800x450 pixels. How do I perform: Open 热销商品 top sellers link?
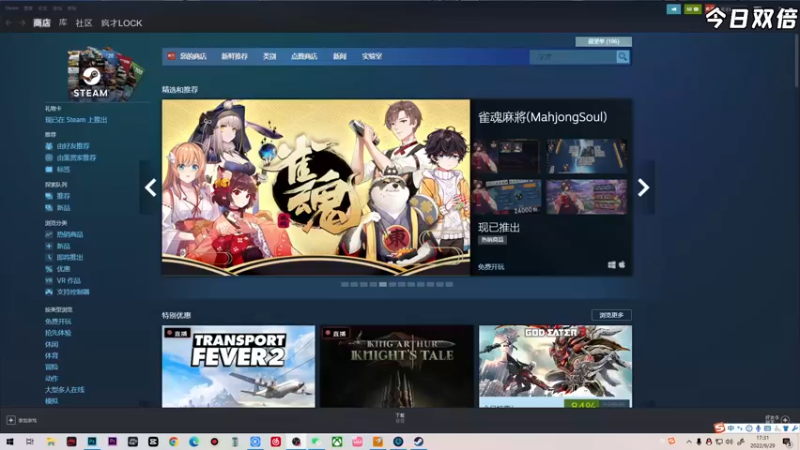click(x=70, y=235)
